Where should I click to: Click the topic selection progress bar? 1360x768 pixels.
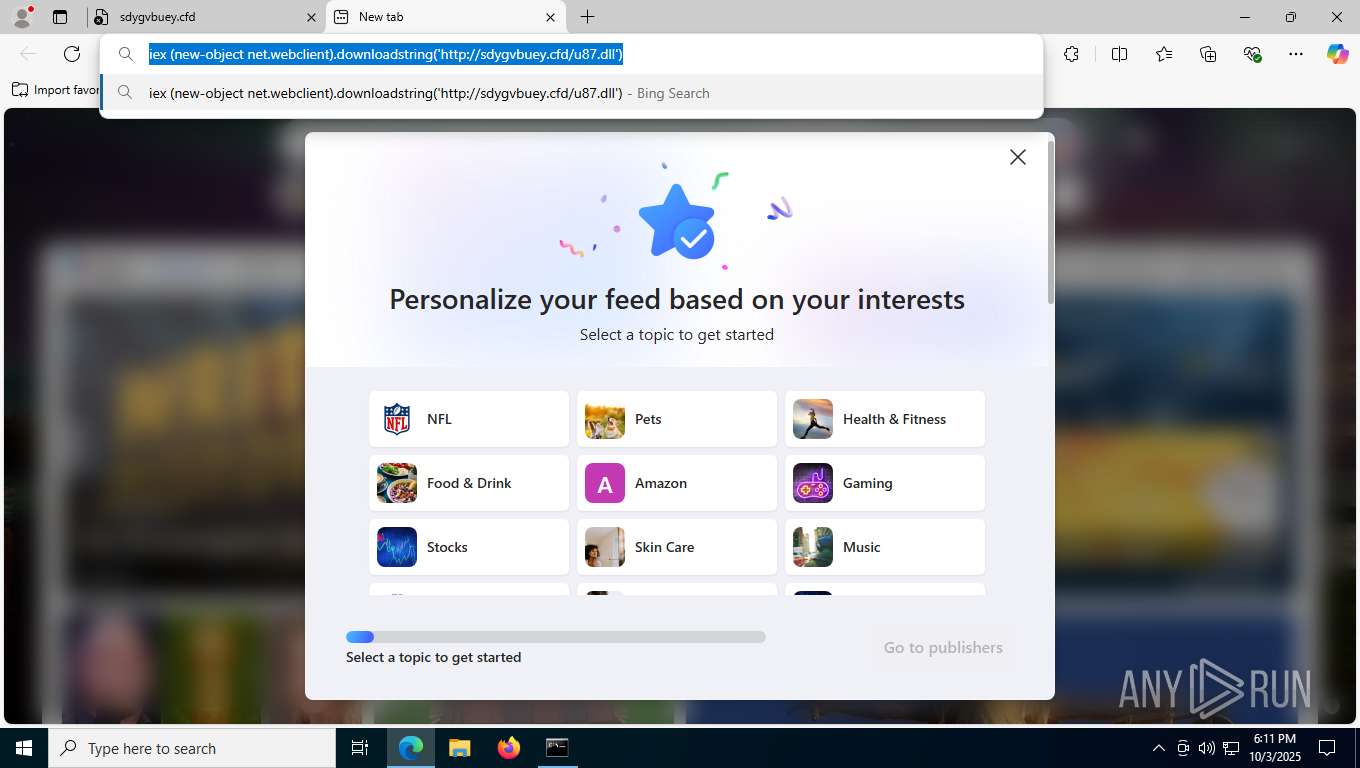point(556,637)
